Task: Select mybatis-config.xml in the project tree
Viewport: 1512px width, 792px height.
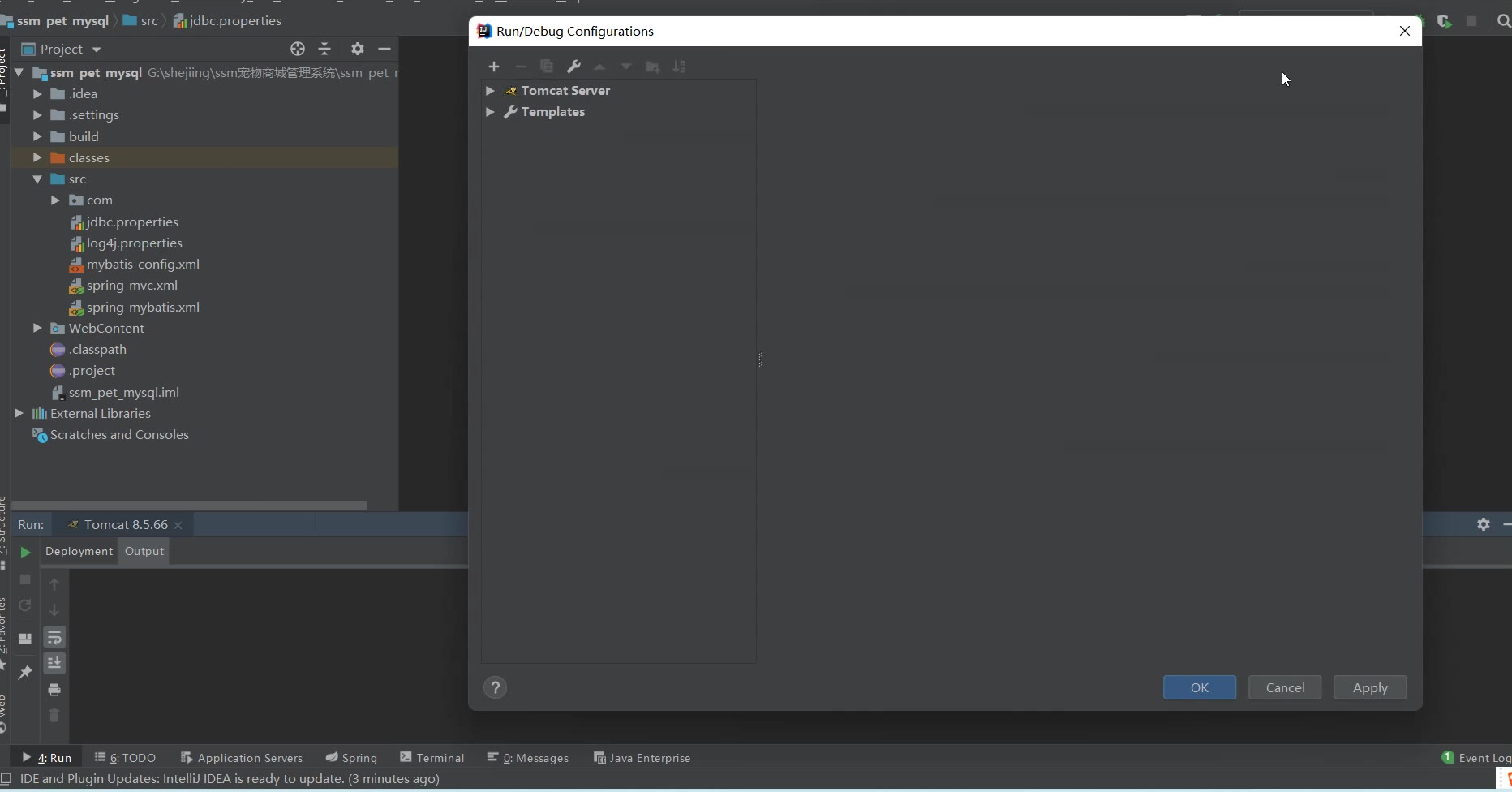Action: coord(143,265)
